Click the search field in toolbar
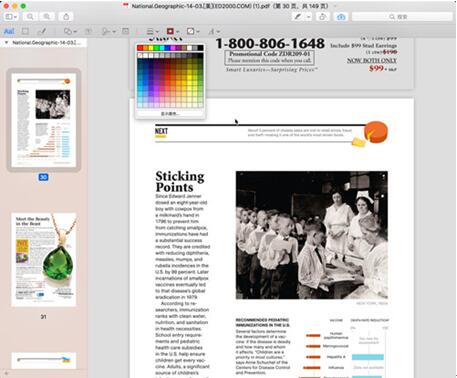 point(402,17)
